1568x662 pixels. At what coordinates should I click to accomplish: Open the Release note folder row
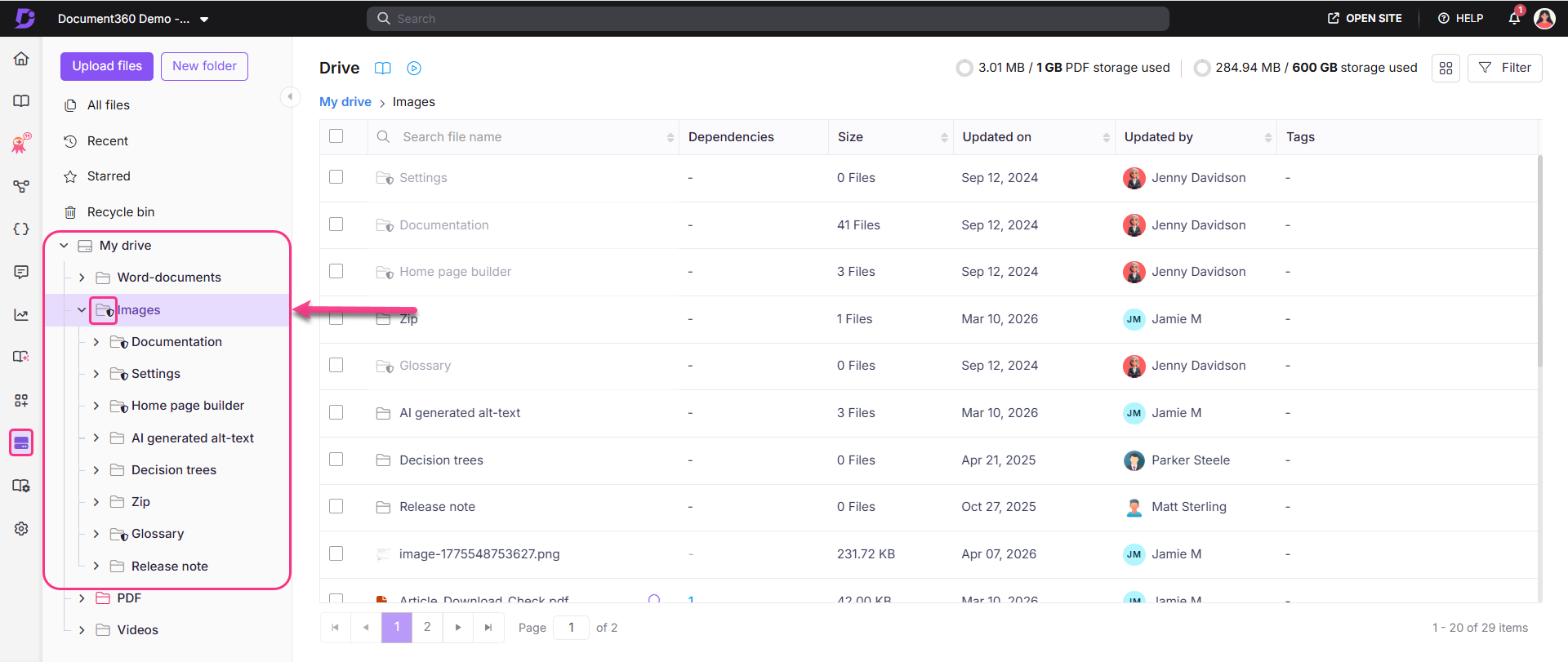437,507
